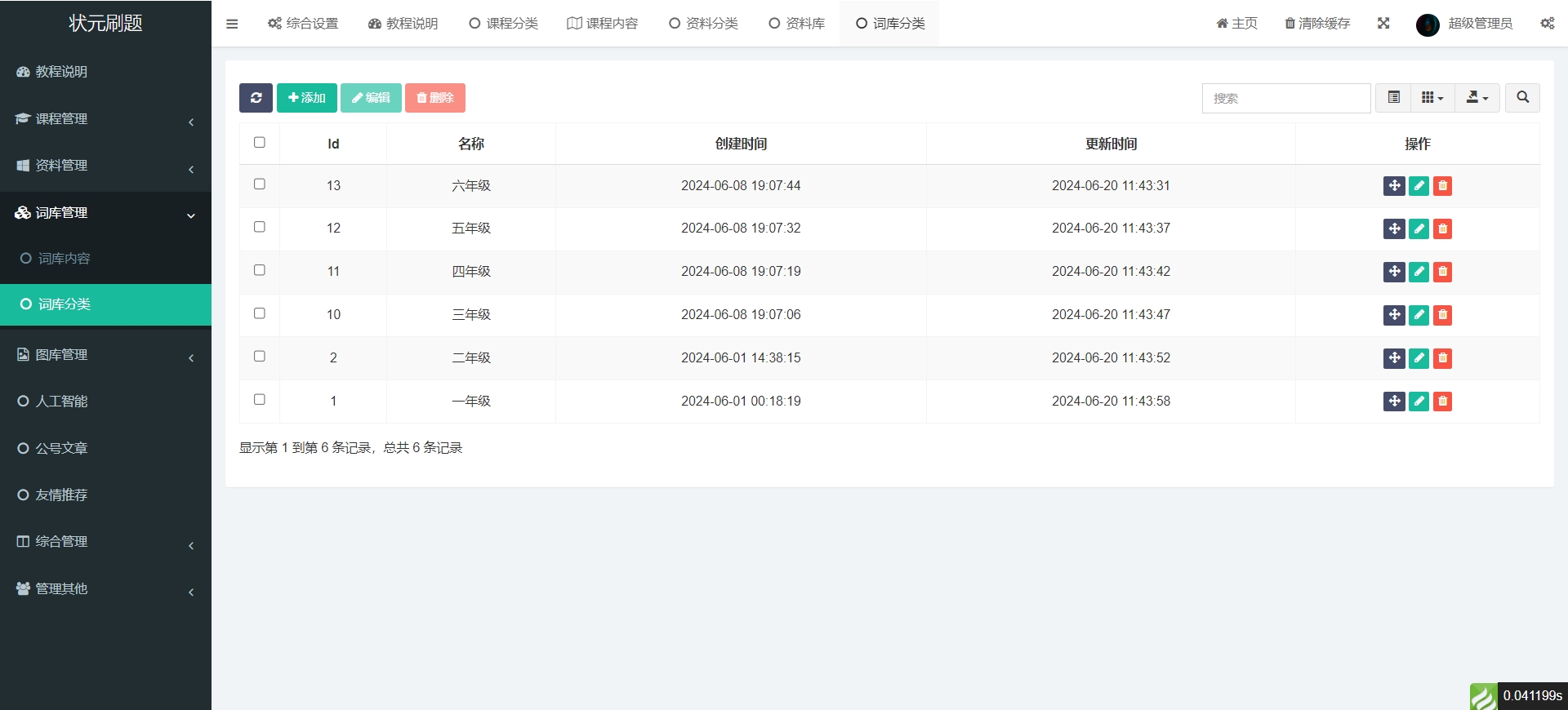Open the export data dropdown
This screenshot has height=710, width=1568.
[x=1477, y=98]
